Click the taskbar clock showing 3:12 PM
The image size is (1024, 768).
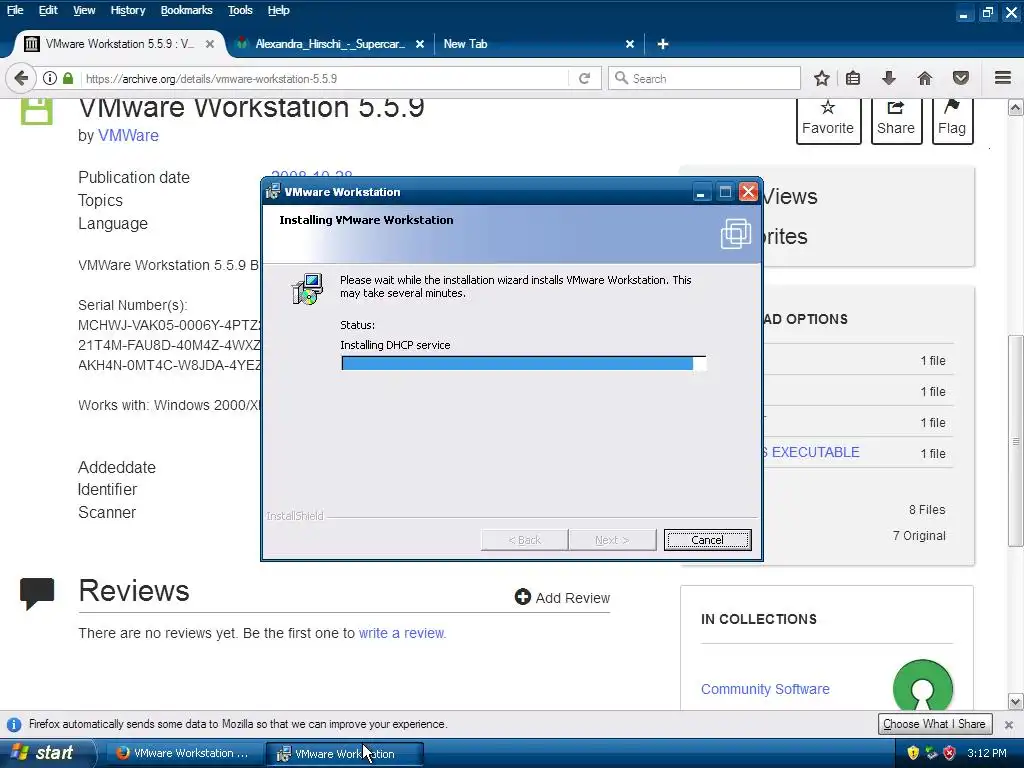pos(987,753)
